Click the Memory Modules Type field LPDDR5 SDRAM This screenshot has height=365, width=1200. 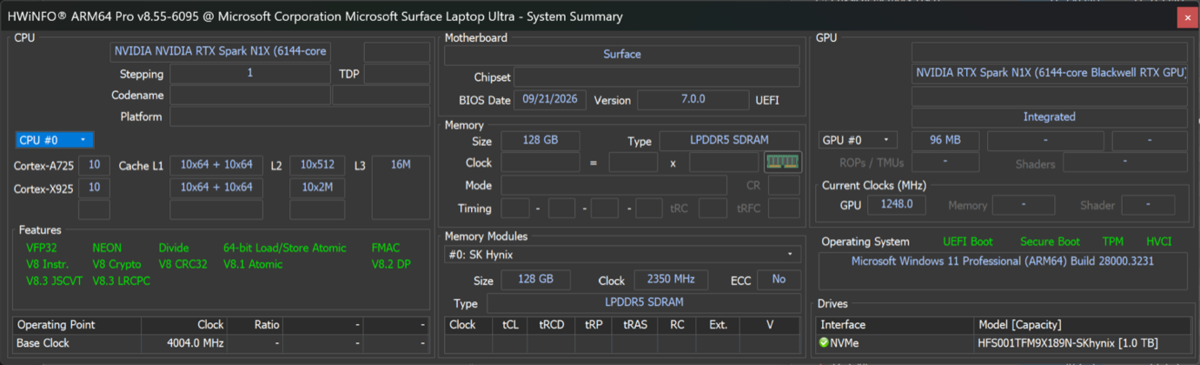[643, 303]
